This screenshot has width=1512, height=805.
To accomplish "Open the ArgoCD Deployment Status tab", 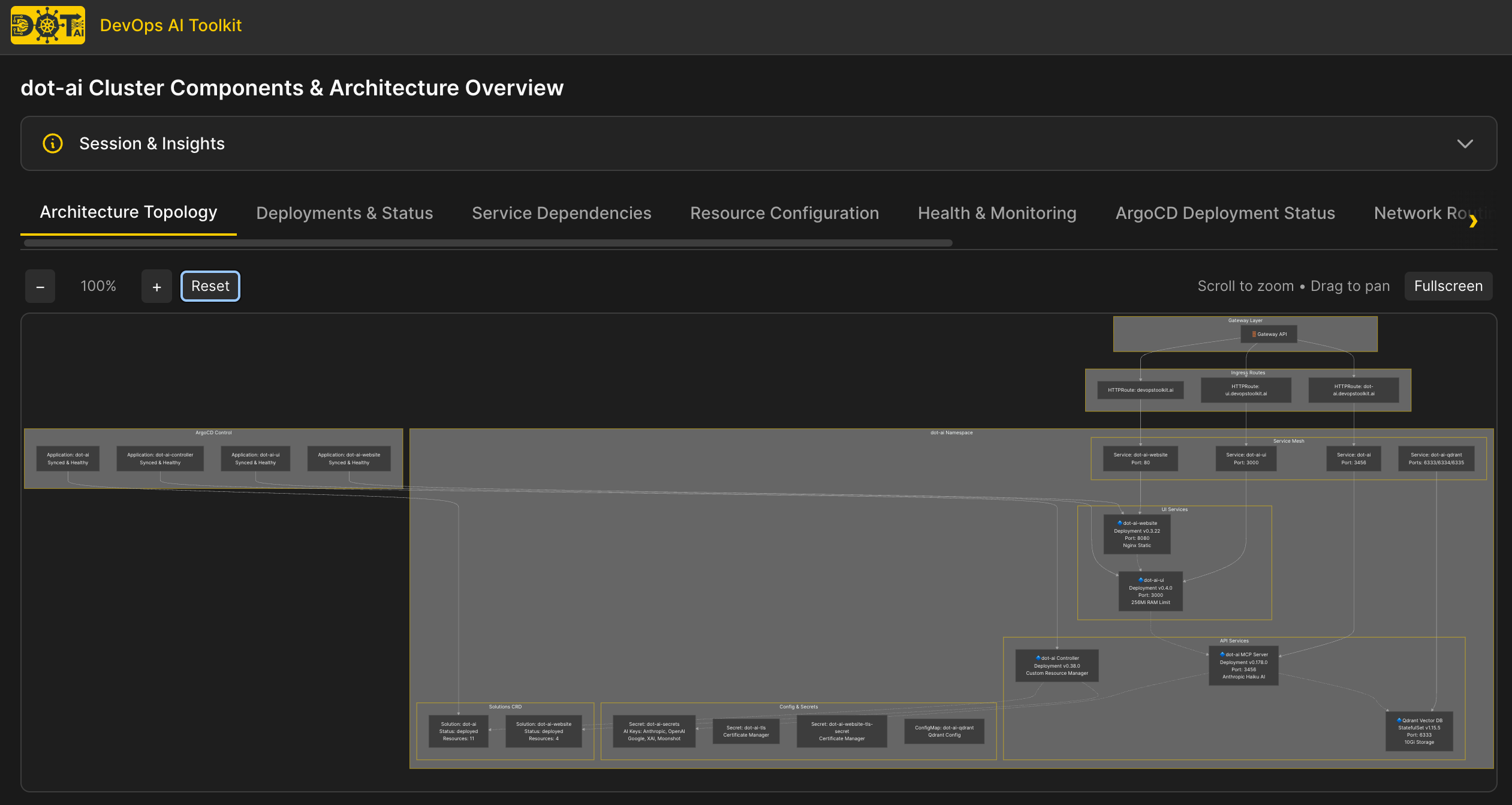I will click(x=1225, y=213).
